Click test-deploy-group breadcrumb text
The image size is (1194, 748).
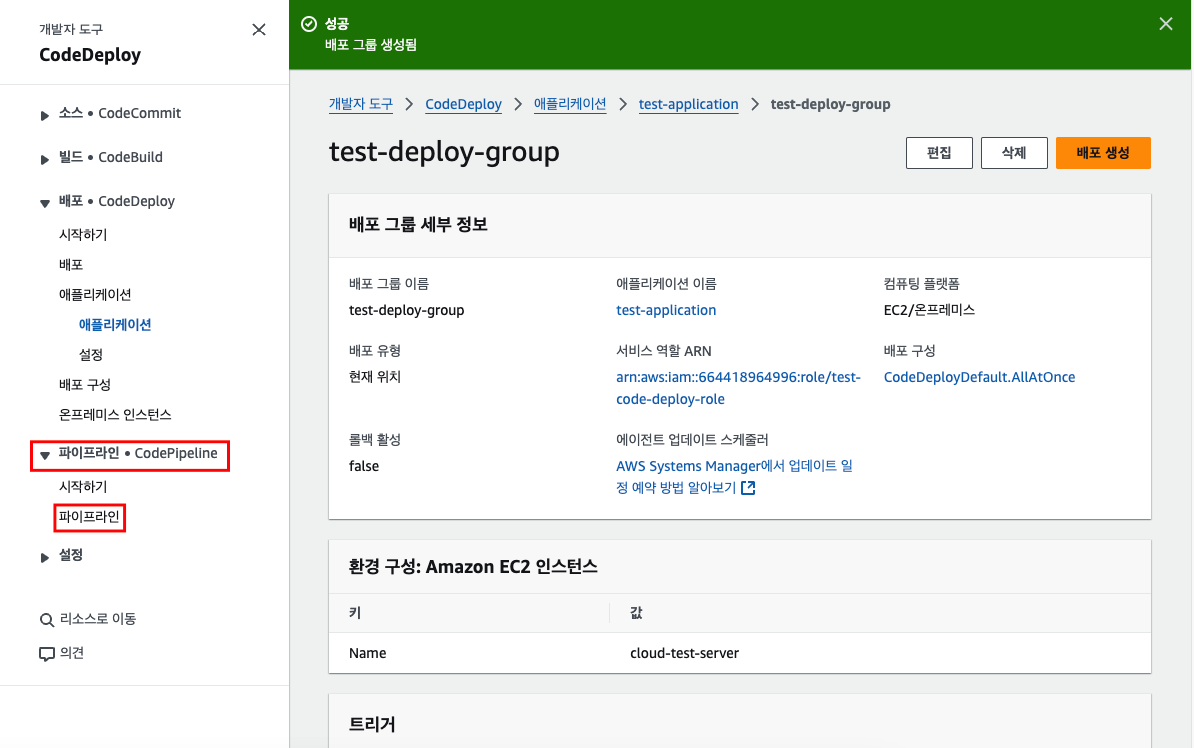(830, 104)
